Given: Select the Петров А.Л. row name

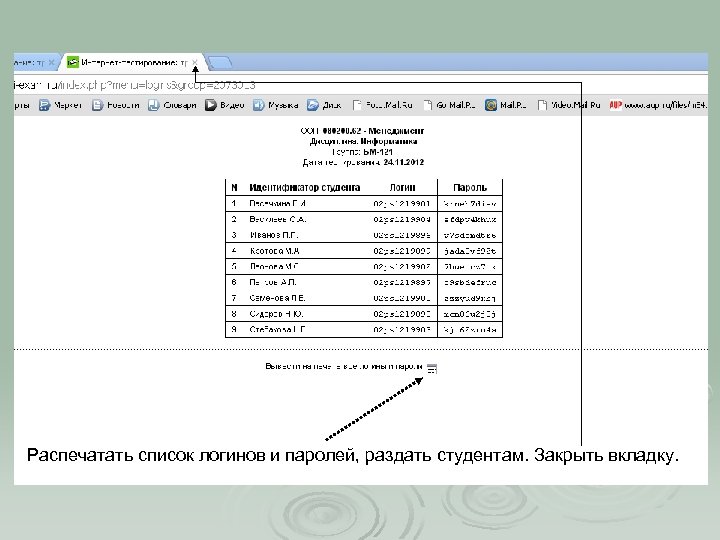Looking at the screenshot, I should 273,282.
